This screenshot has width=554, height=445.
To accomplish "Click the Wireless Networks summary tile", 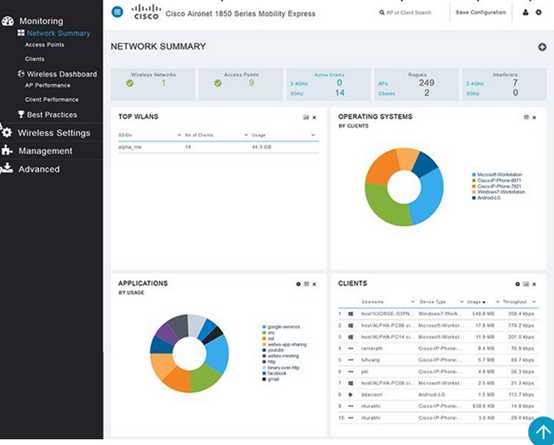I will click(153, 84).
